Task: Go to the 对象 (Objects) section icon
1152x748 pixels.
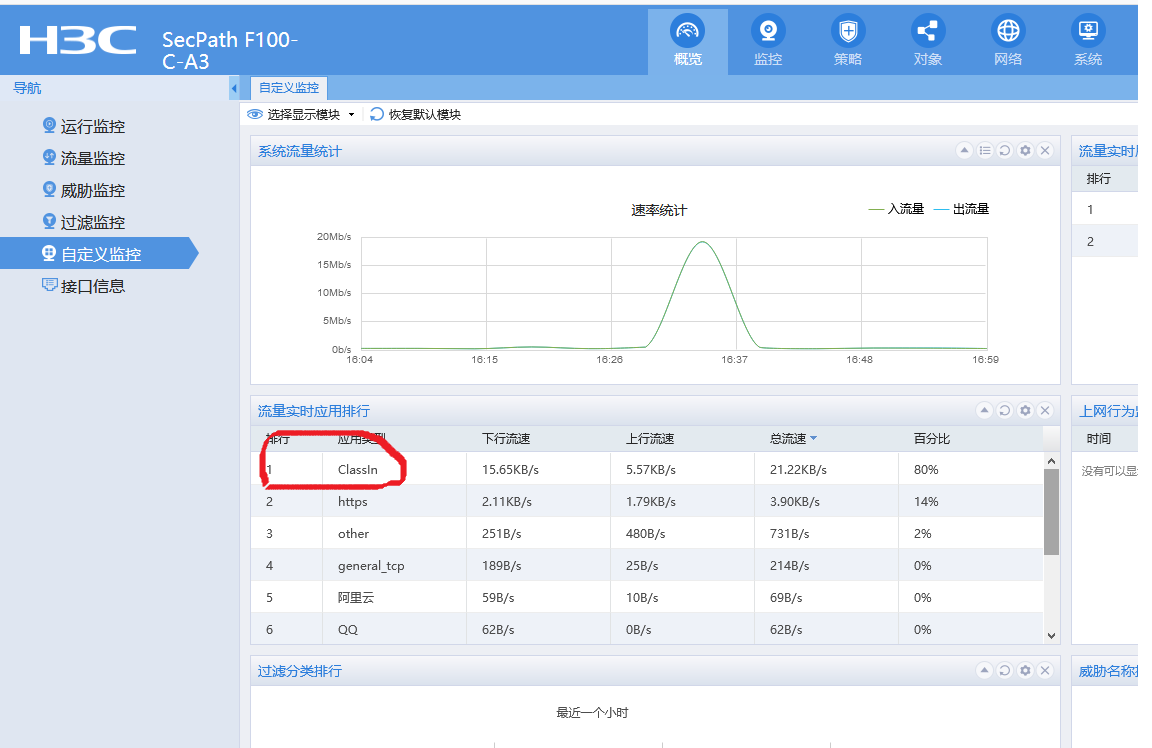Action: tap(928, 41)
